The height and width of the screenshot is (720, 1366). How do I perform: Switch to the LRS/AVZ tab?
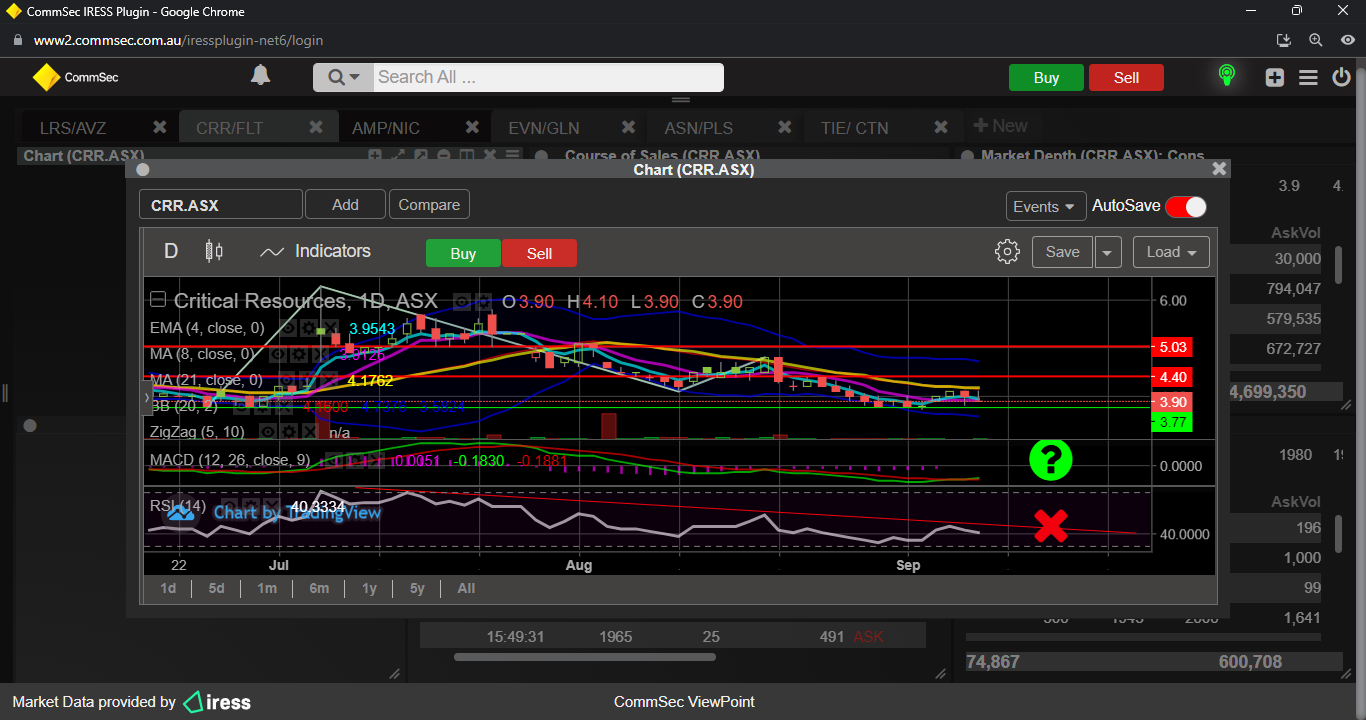pos(72,128)
